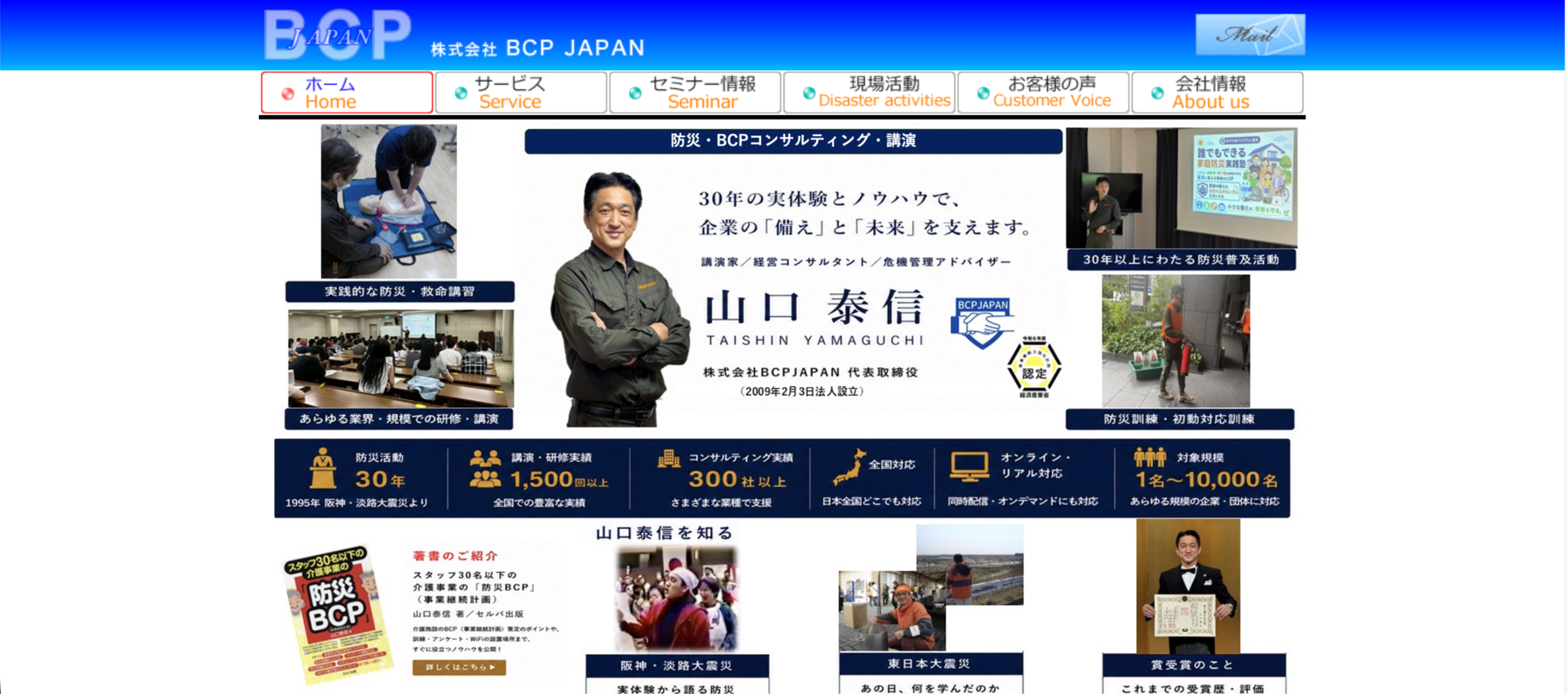Click the yellow 認定 certification badge
The image size is (1568, 694).
tap(1034, 367)
